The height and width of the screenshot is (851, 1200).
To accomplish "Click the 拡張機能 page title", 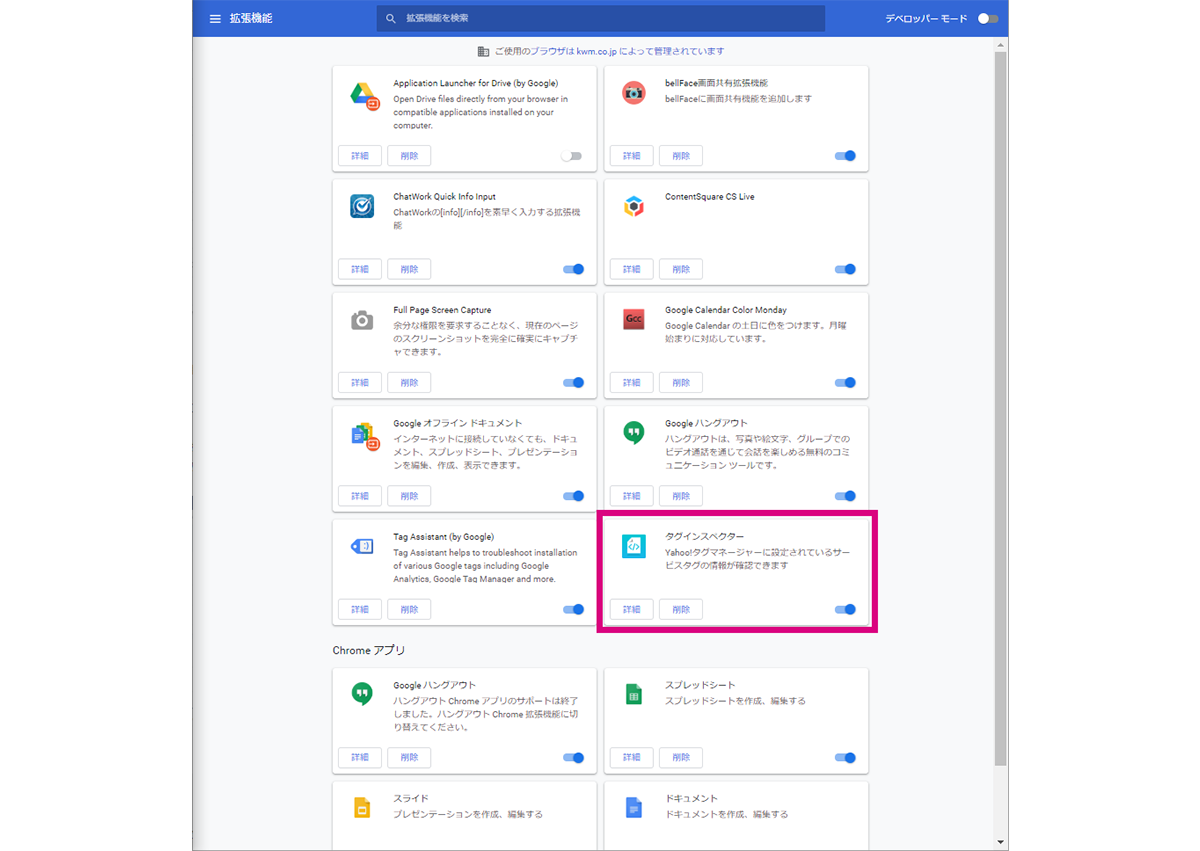I will coord(250,19).
